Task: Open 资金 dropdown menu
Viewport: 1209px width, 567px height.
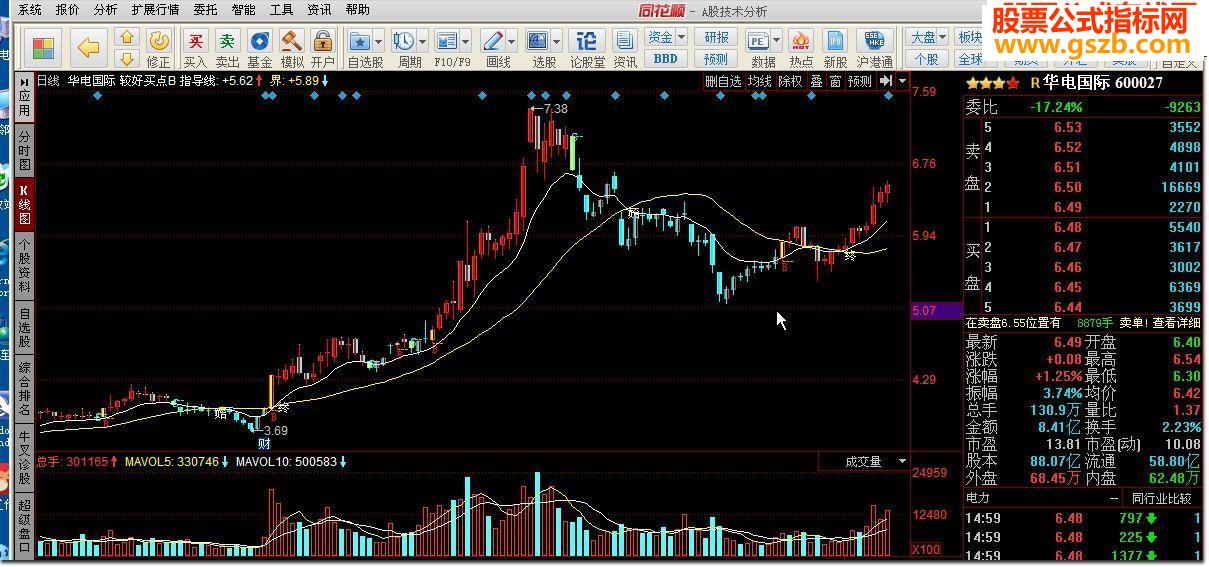Action: click(666, 37)
